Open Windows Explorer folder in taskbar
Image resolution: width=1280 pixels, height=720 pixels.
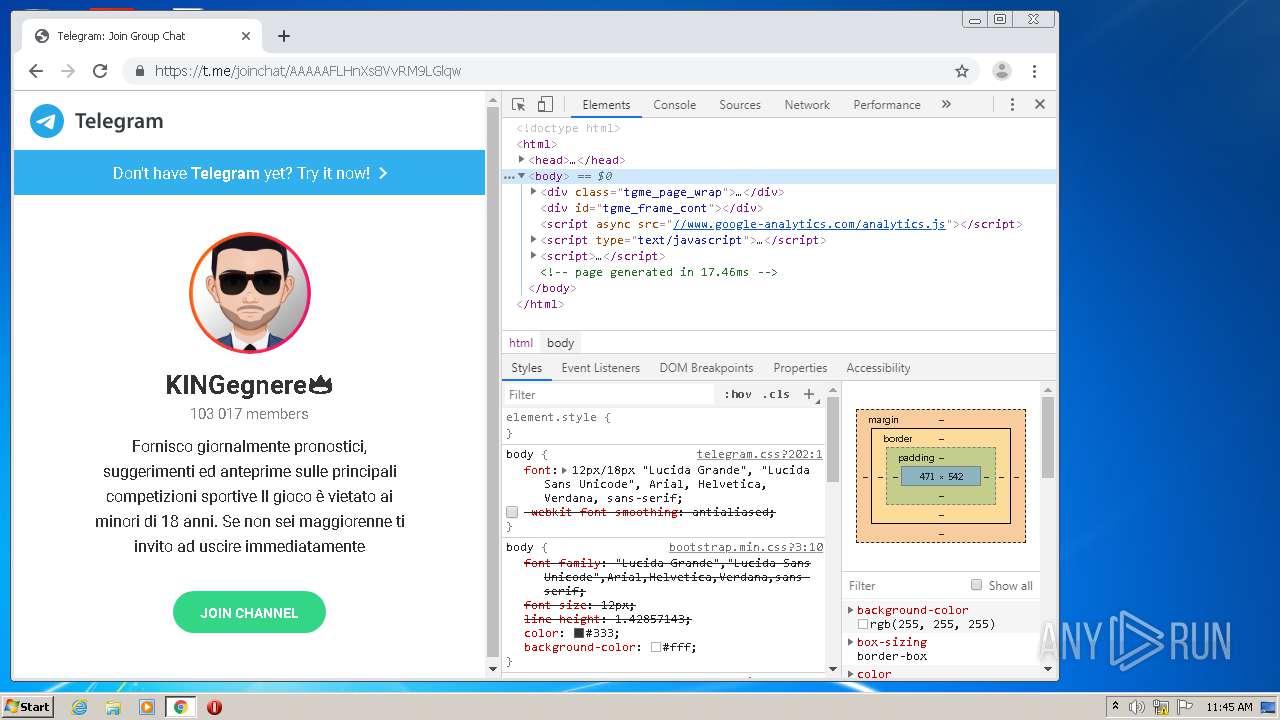(113, 707)
